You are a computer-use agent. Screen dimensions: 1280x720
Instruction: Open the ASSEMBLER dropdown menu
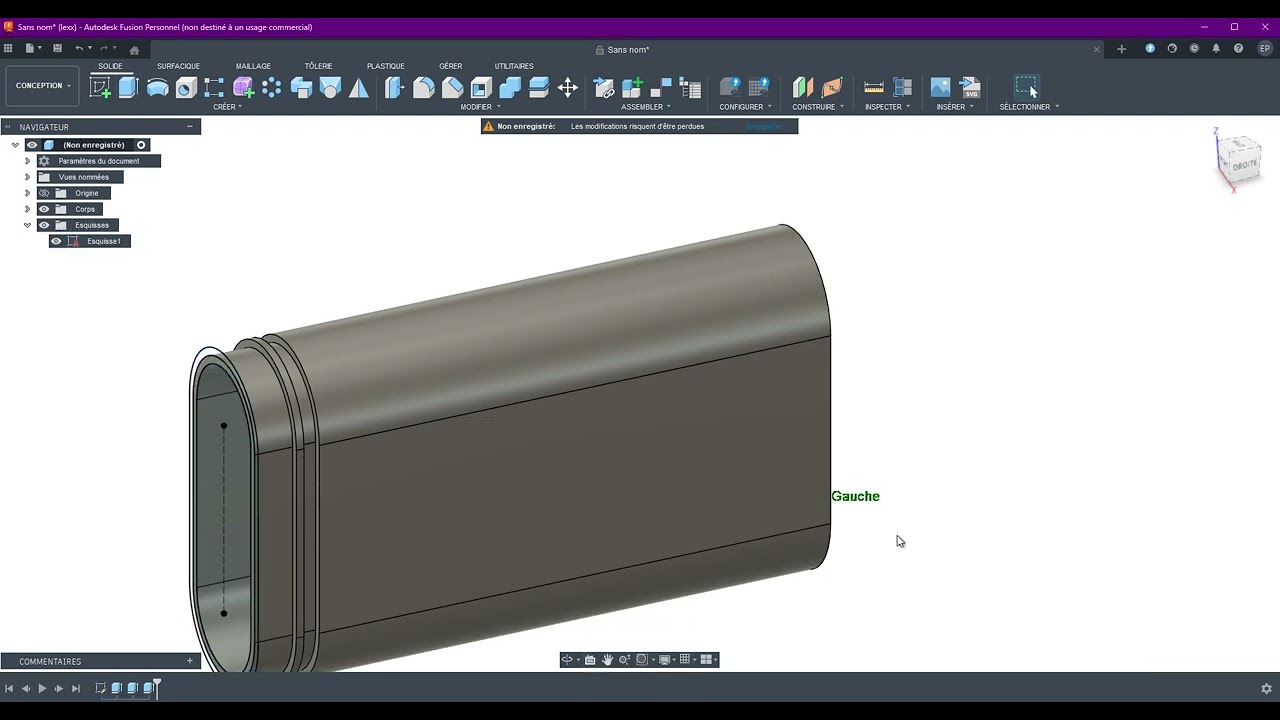tap(645, 107)
